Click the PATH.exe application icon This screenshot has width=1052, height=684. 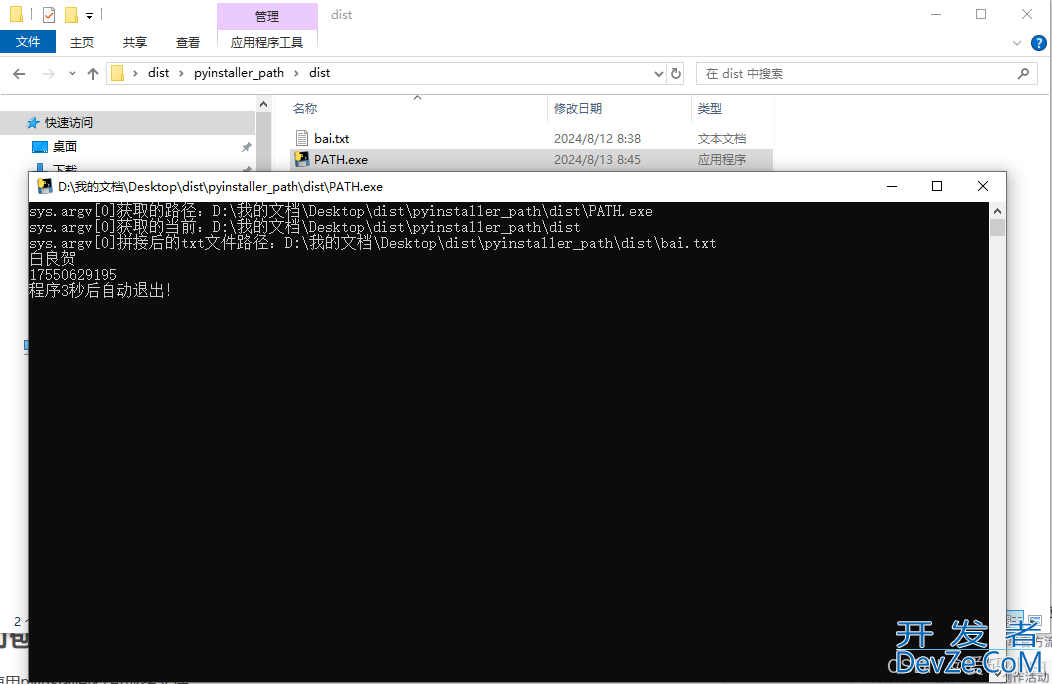(x=302, y=160)
